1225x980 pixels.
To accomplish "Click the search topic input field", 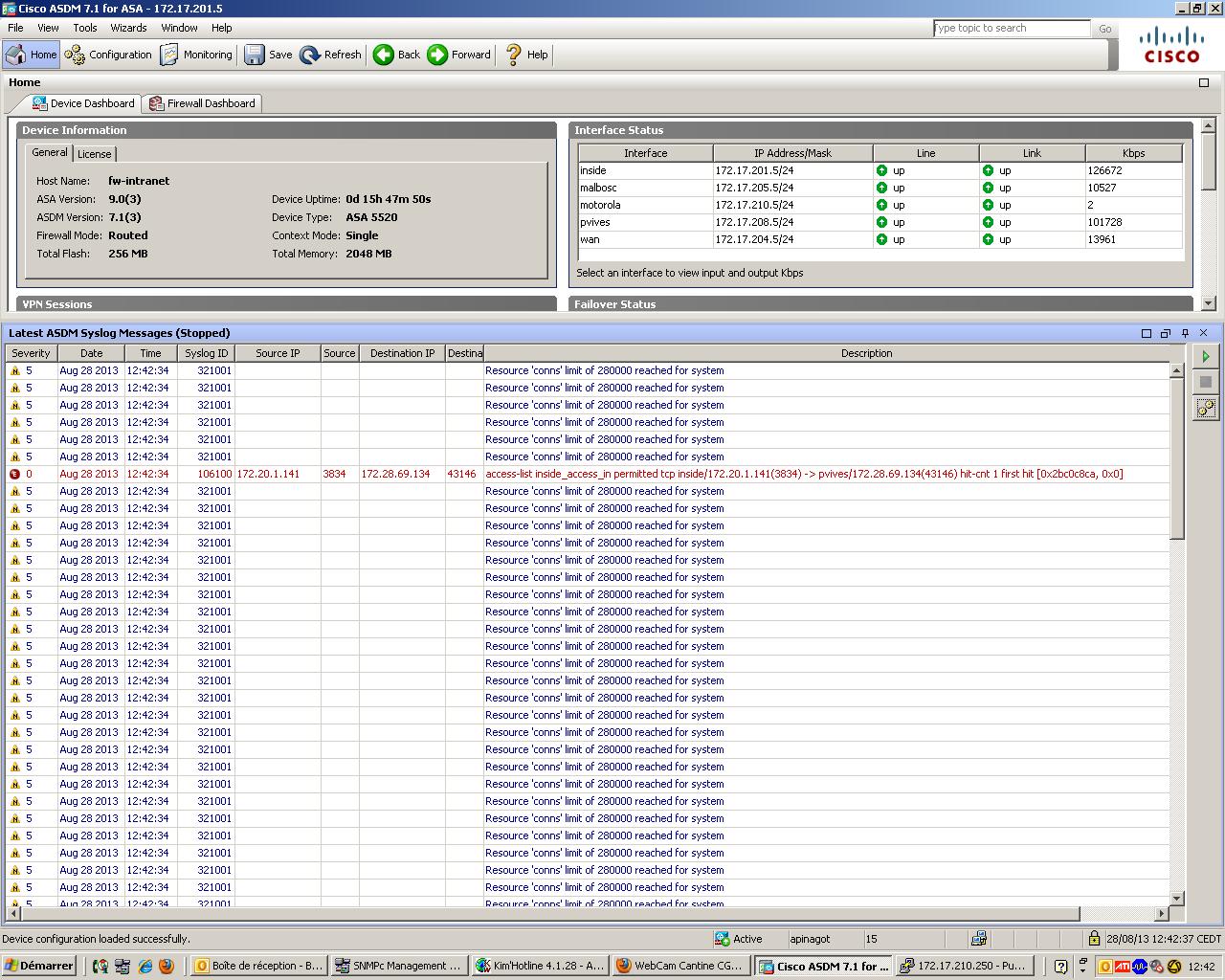I will pyautogui.click(x=1012, y=28).
